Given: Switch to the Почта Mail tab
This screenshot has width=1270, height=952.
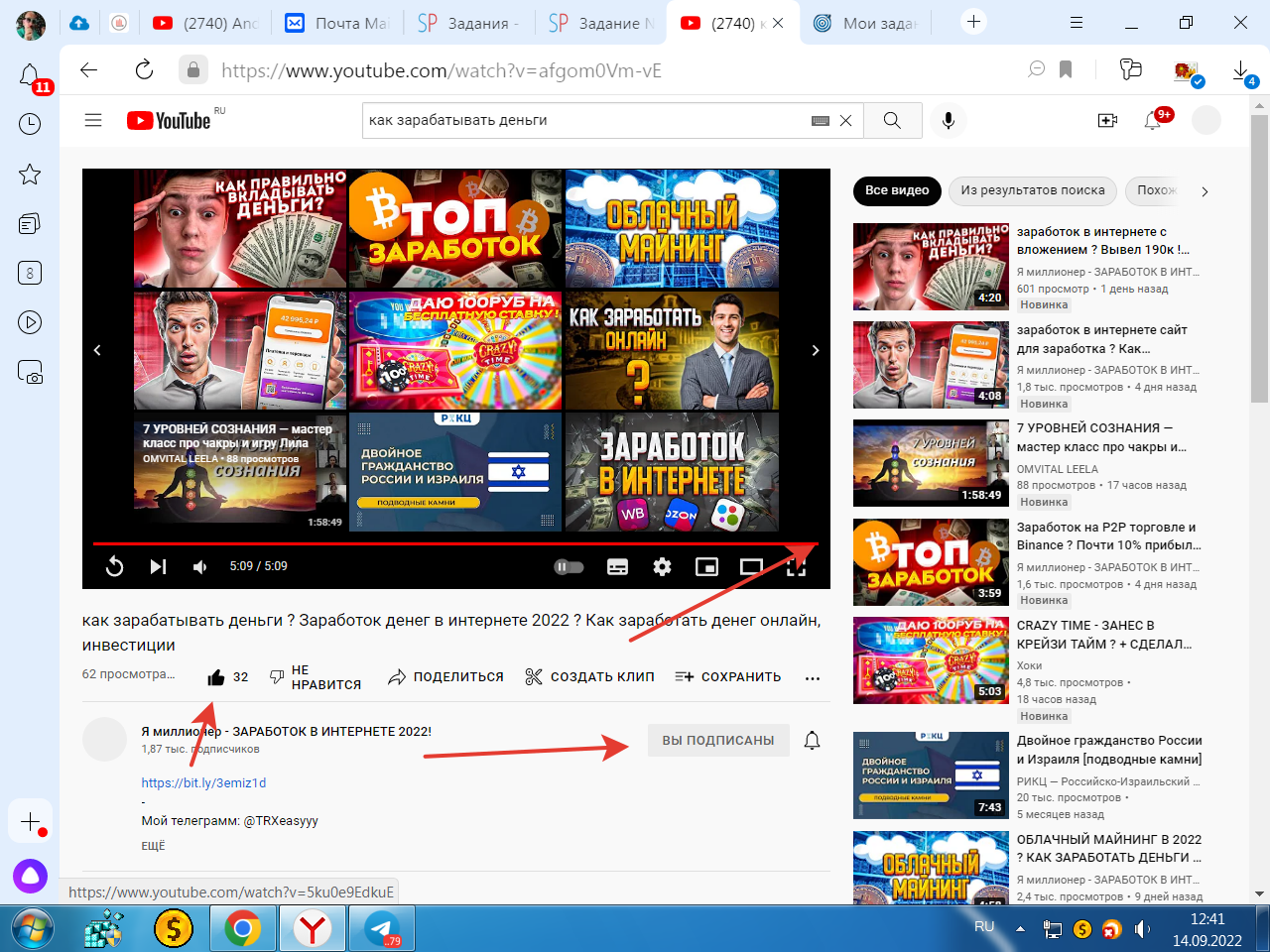Looking at the screenshot, I should click(336, 23).
